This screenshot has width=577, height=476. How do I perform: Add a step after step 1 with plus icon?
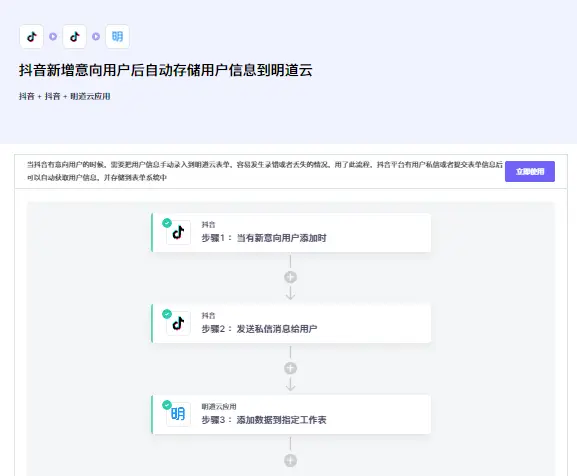point(290,277)
